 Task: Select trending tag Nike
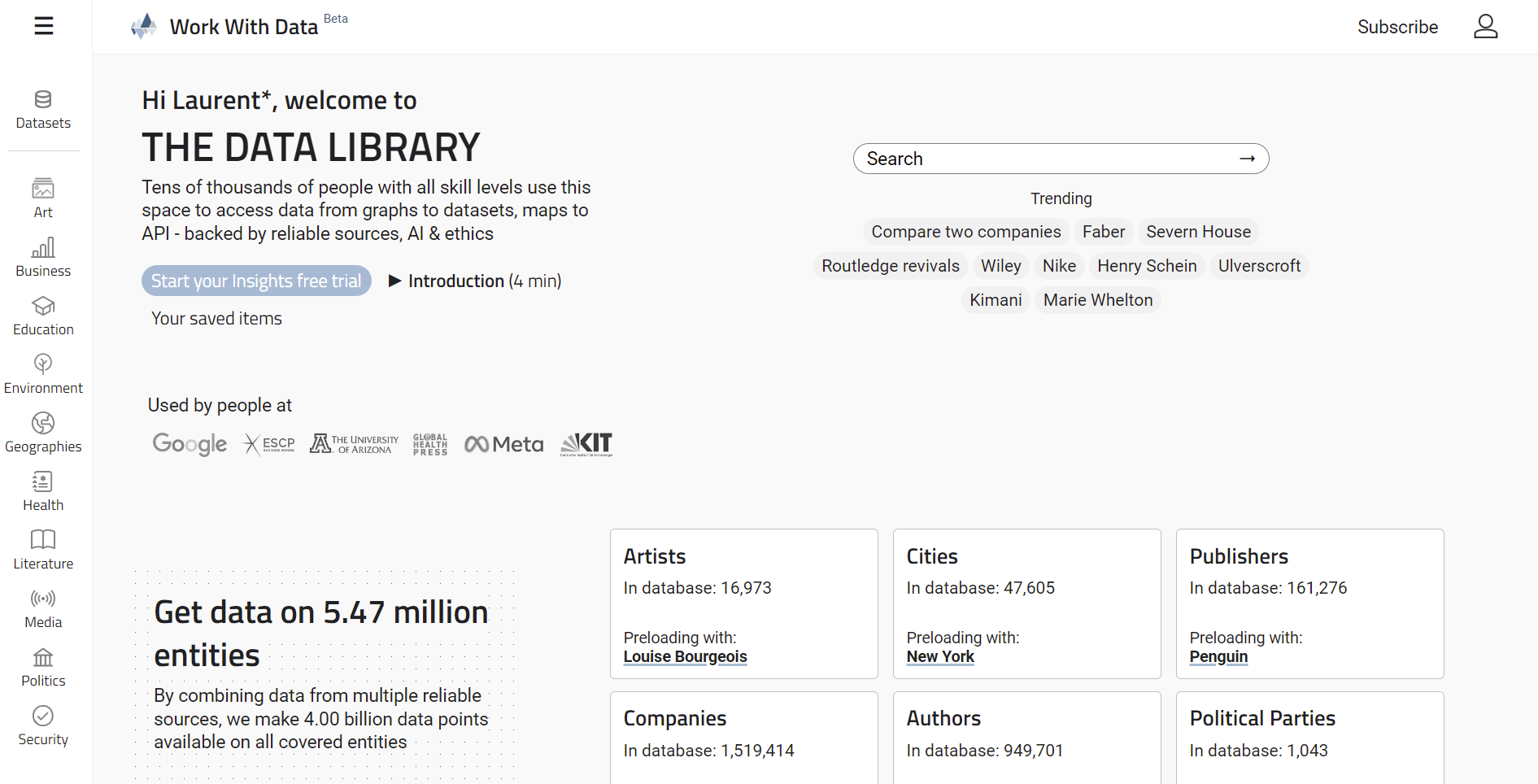tap(1060, 266)
